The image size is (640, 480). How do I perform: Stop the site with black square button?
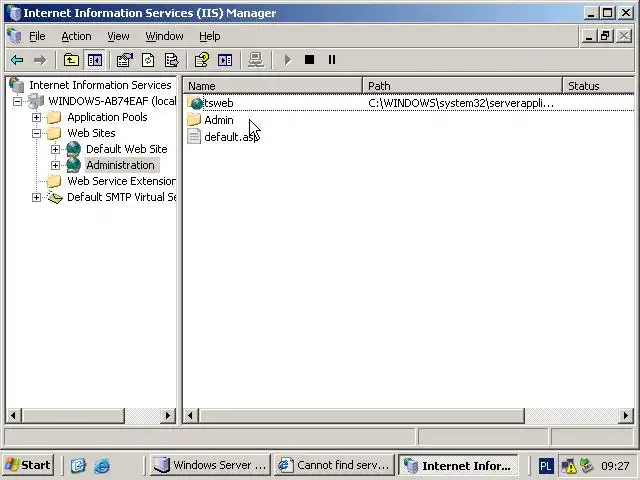point(309,60)
